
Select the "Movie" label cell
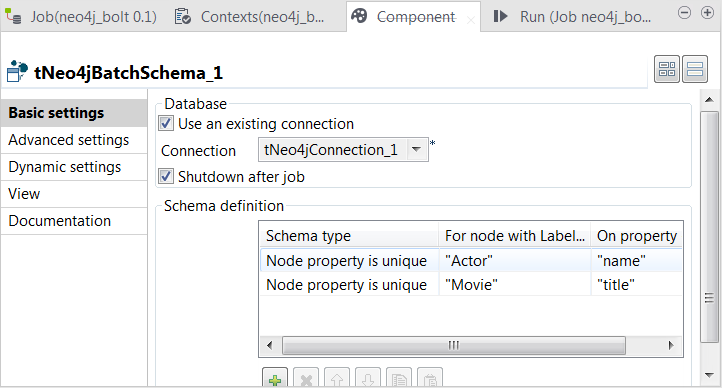515,284
